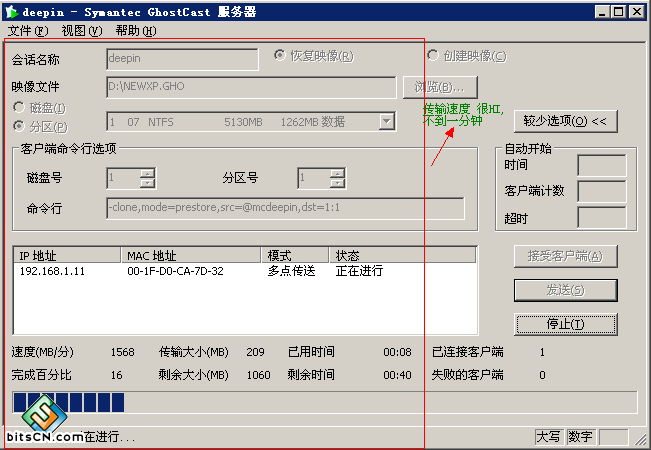This screenshot has width=651, height=450.
Task: Click the blue transfer progress bar
Action: (x=325, y=402)
